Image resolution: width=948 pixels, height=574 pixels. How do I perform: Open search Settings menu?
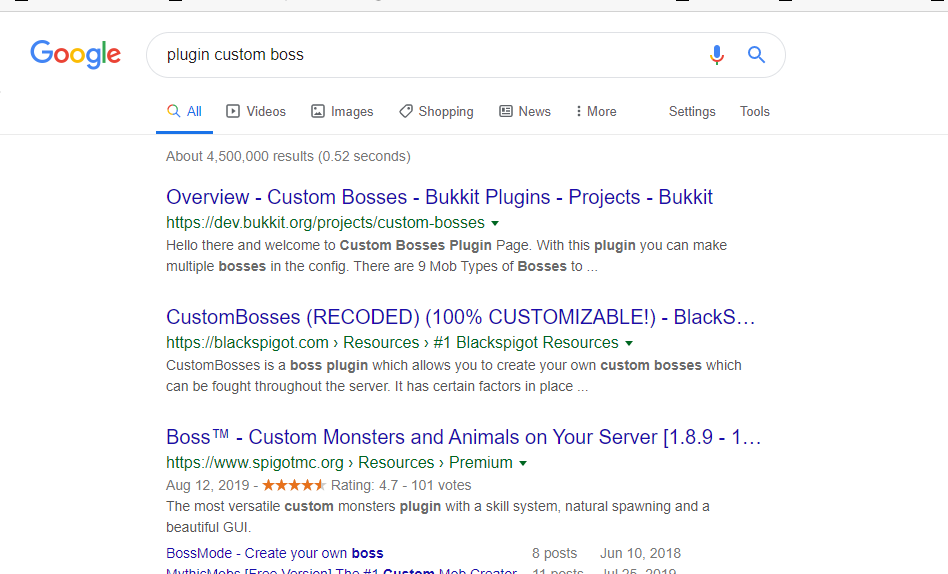point(692,112)
